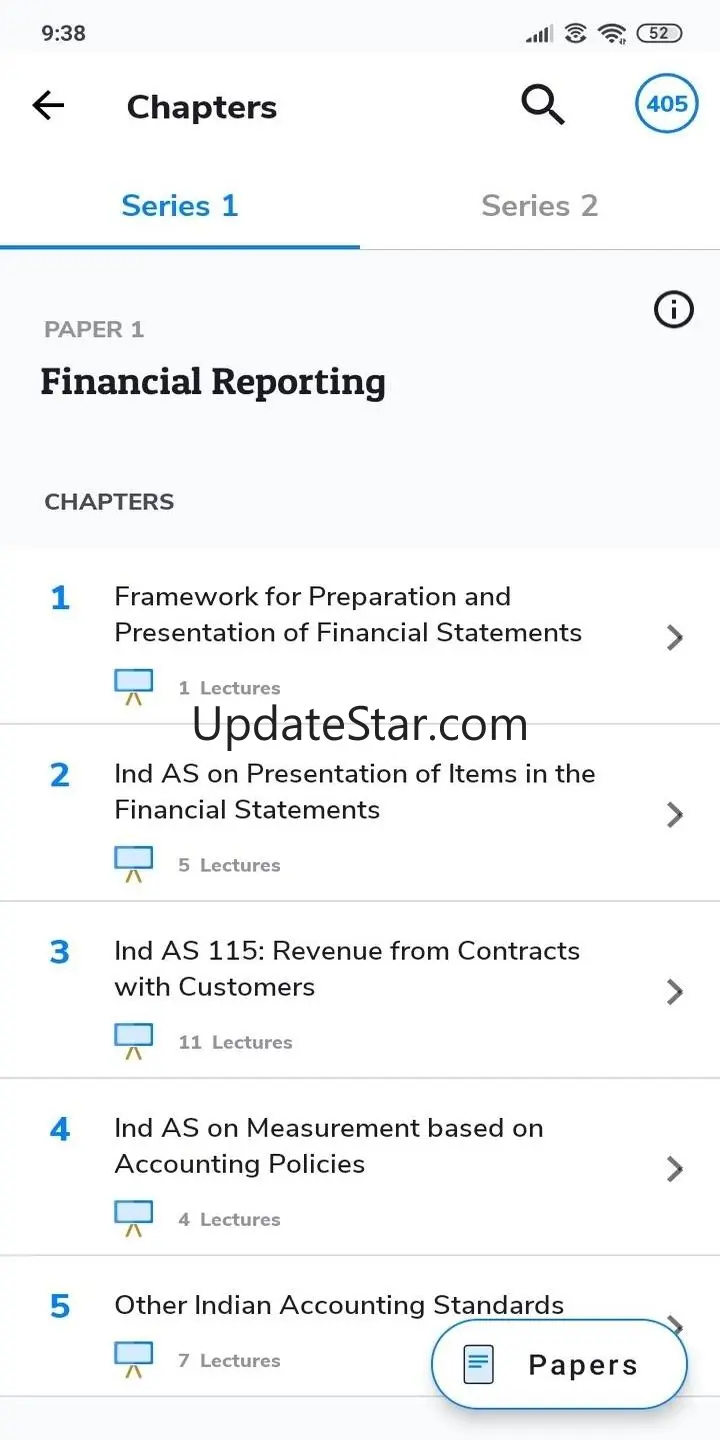The width and height of the screenshot is (720, 1440).
Task: Tap lecture board icon under chapter 2
Action: pyautogui.click(x=134, y=864)
